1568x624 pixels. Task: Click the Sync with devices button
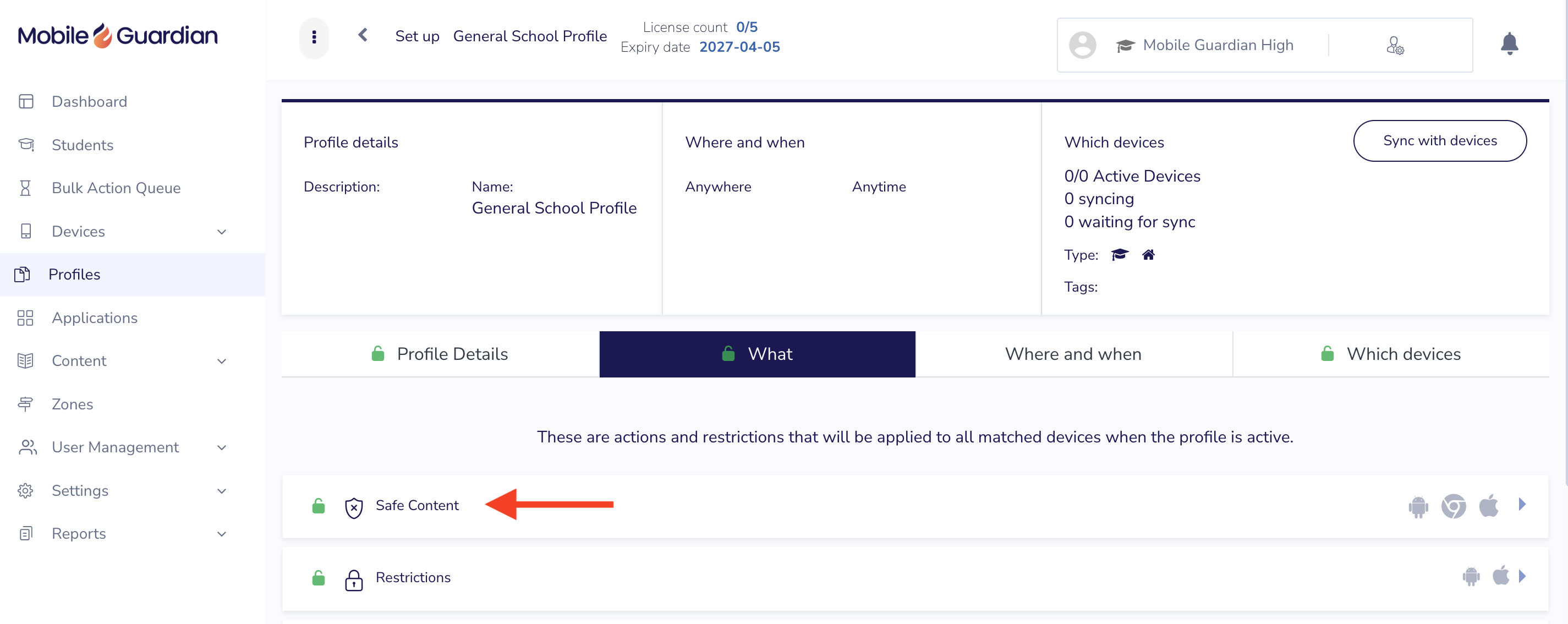tap(1440, 141)
